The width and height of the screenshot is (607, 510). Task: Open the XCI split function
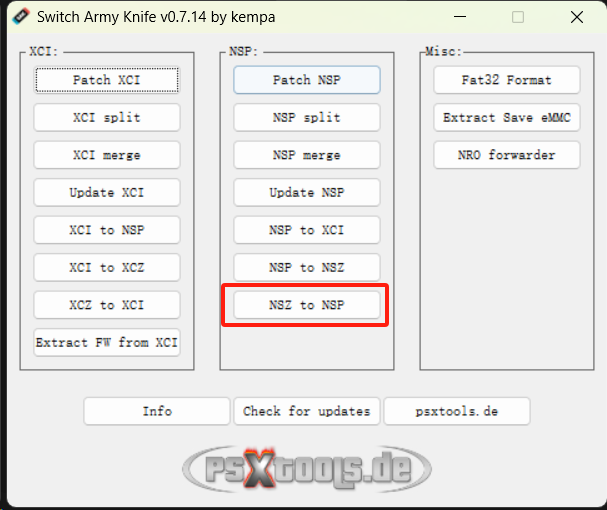107,117
